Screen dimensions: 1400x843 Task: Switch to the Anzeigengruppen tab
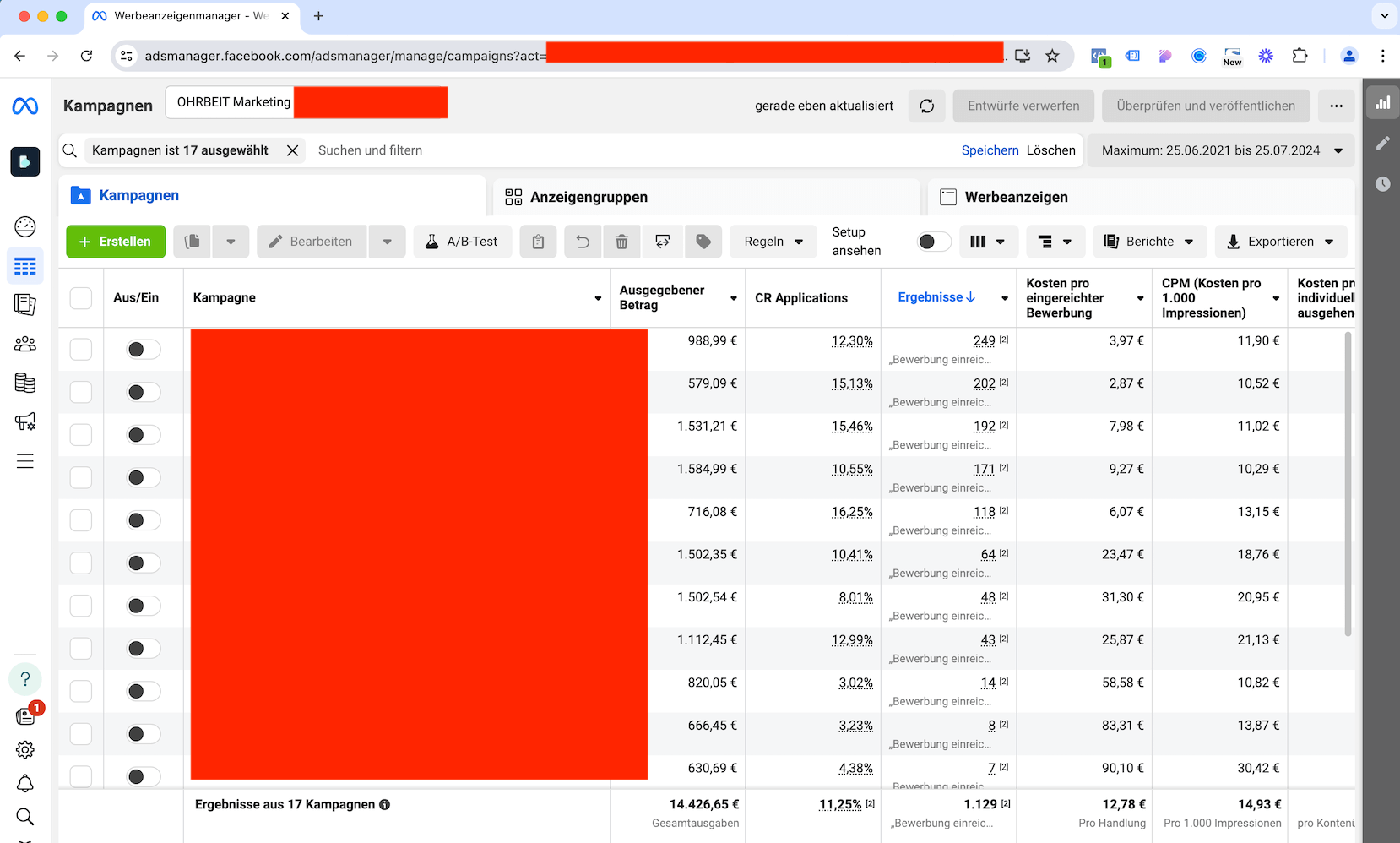pos(589,197)
